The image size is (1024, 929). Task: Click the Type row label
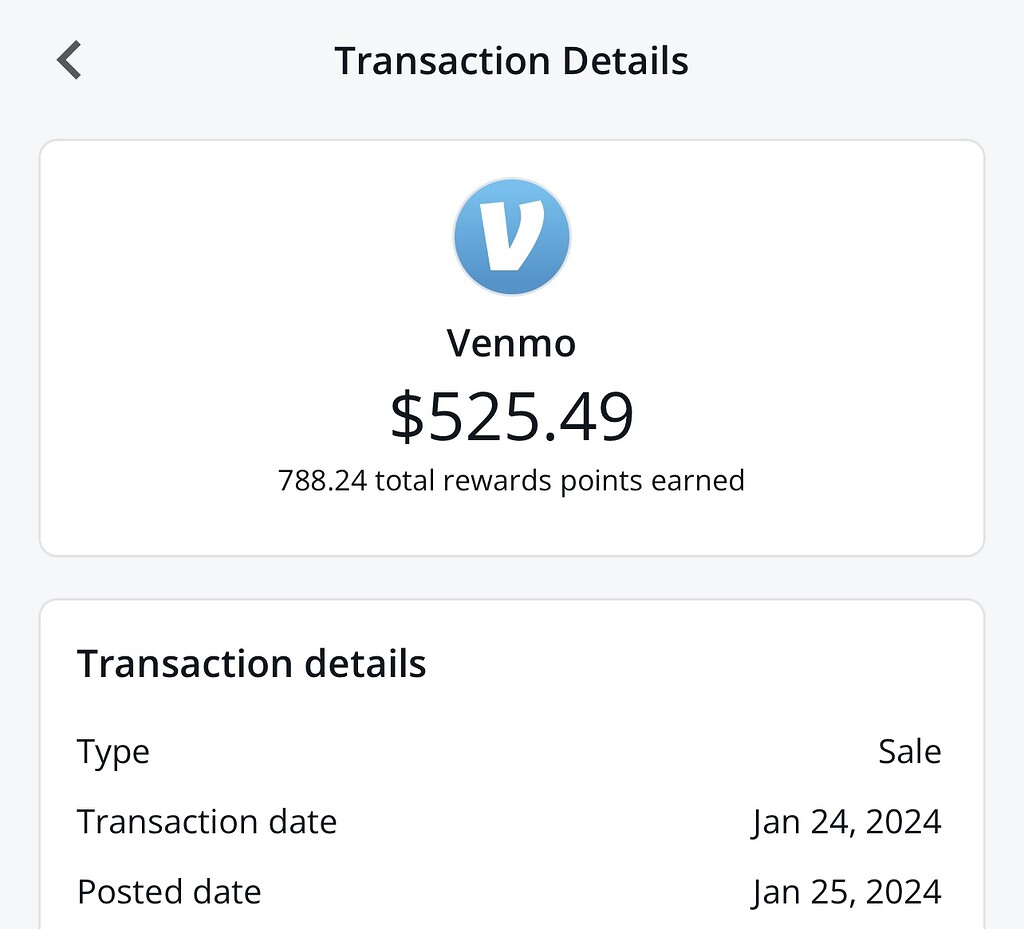click(112, 751)
